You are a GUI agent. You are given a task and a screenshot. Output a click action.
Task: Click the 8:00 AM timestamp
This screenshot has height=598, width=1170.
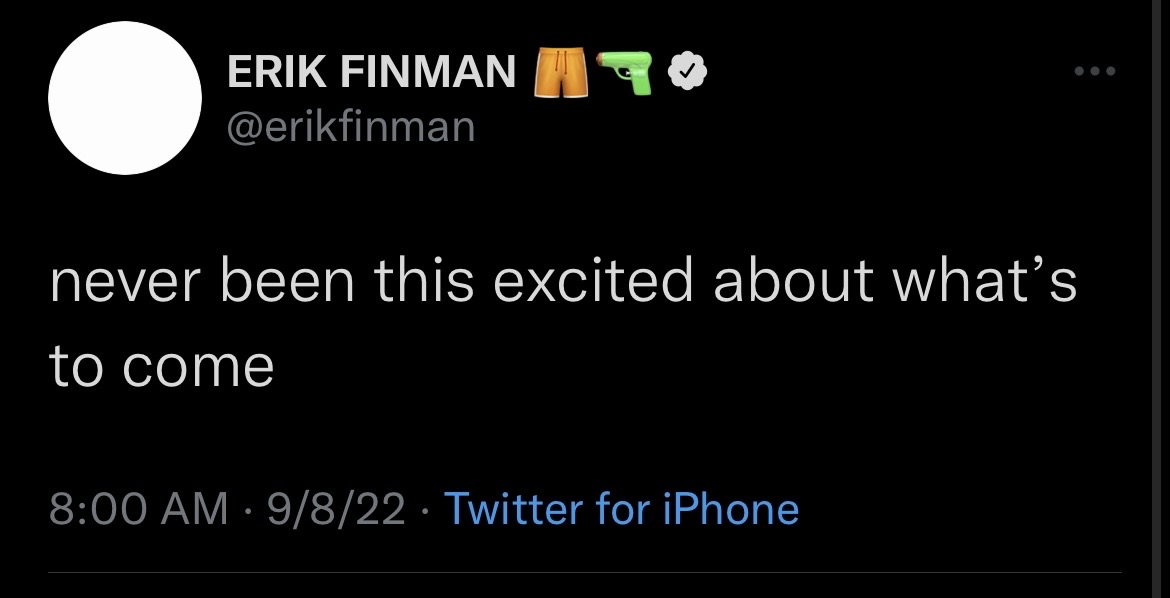[139, 509]
